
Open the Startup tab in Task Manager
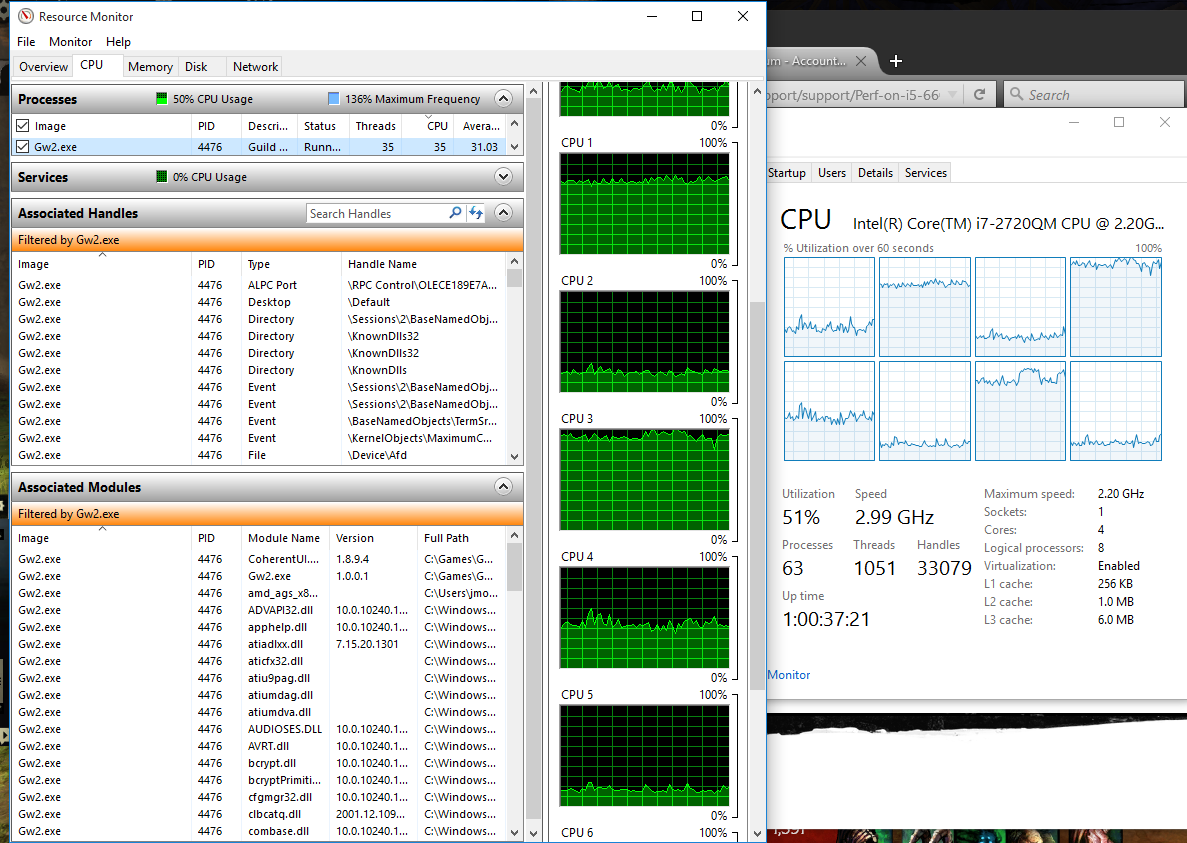click(x=787, y=173)
